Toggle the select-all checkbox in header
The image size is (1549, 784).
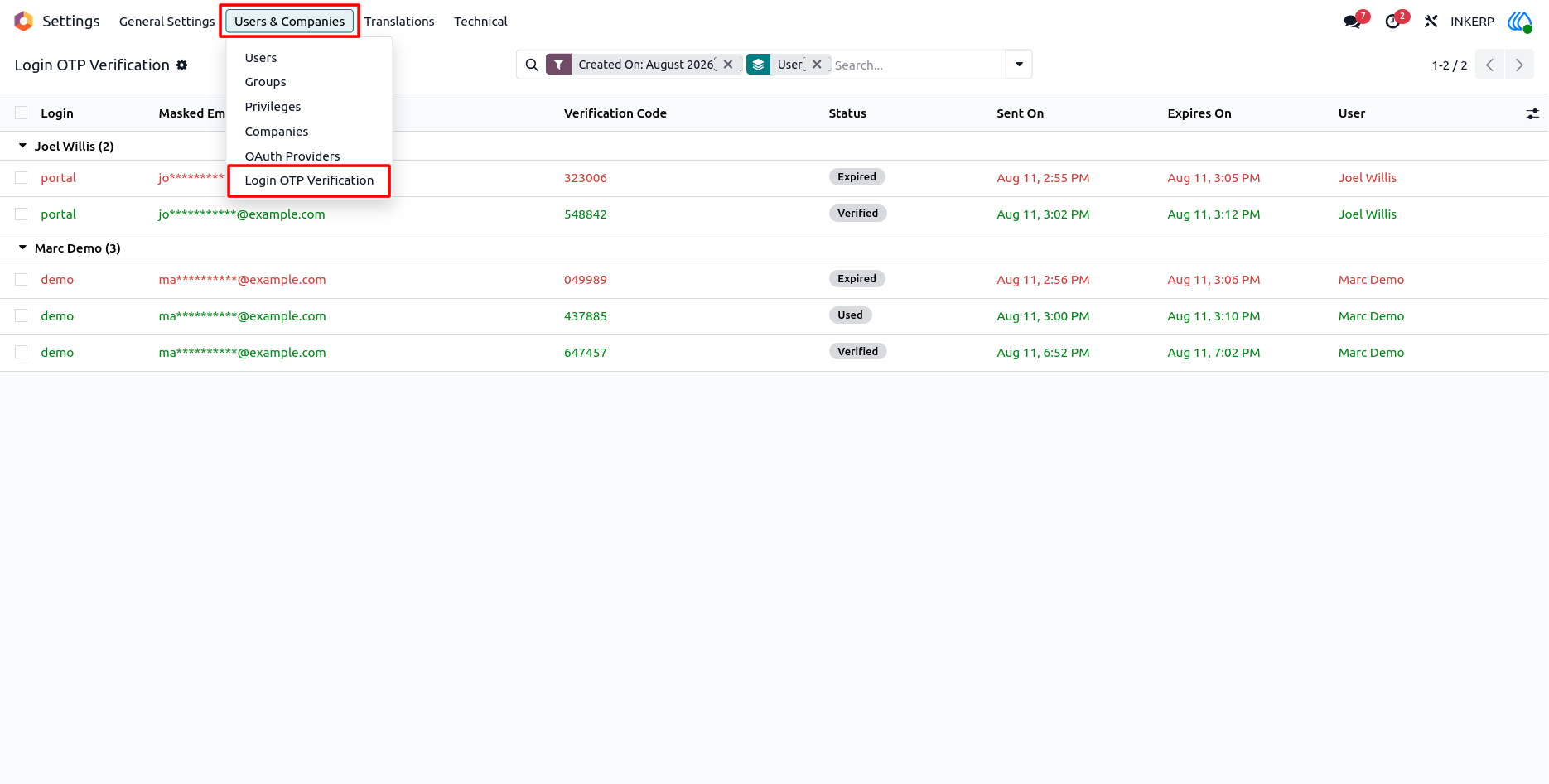(22, 113)
